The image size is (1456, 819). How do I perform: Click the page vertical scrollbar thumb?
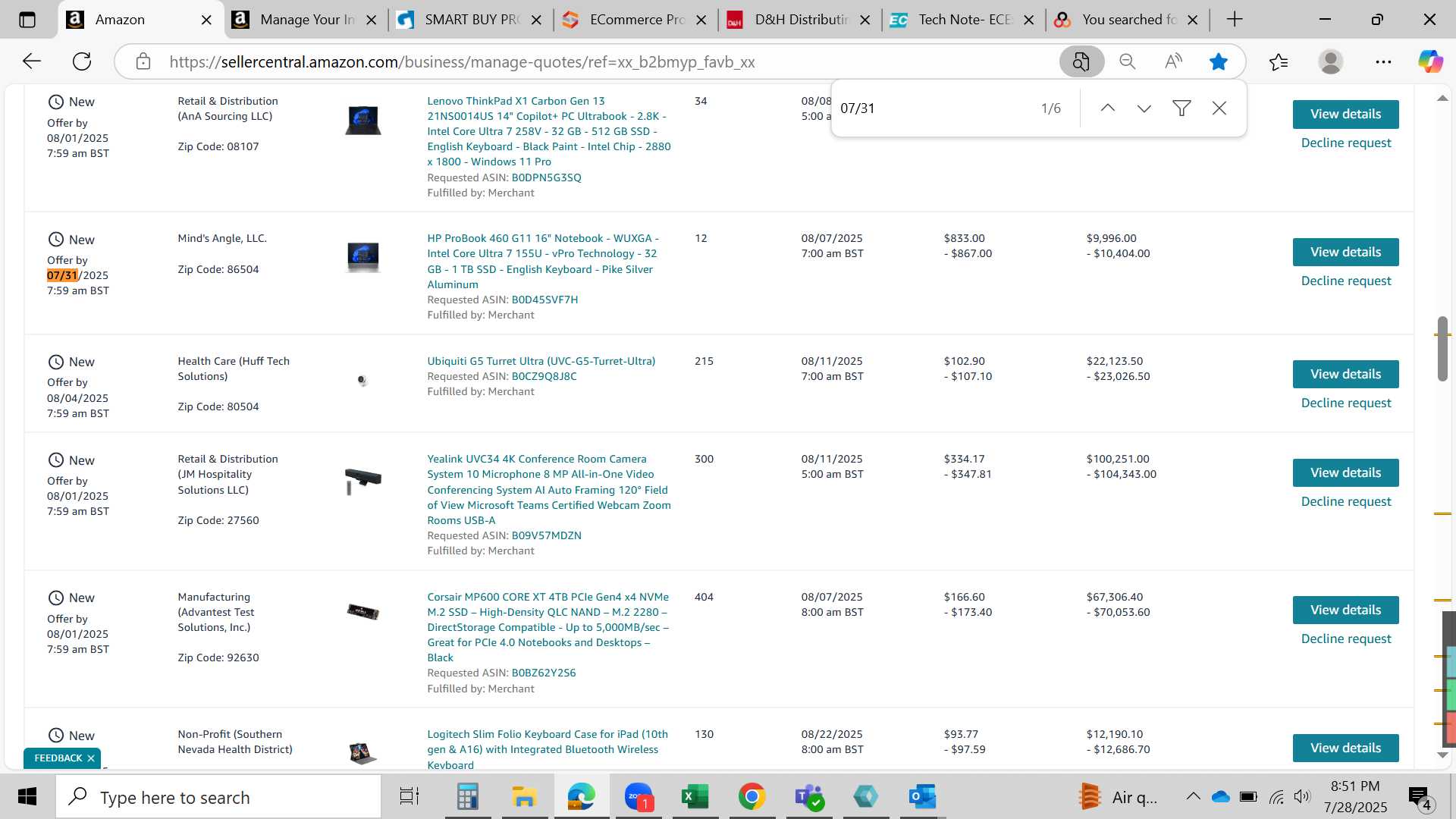(x=1442, y=349)
